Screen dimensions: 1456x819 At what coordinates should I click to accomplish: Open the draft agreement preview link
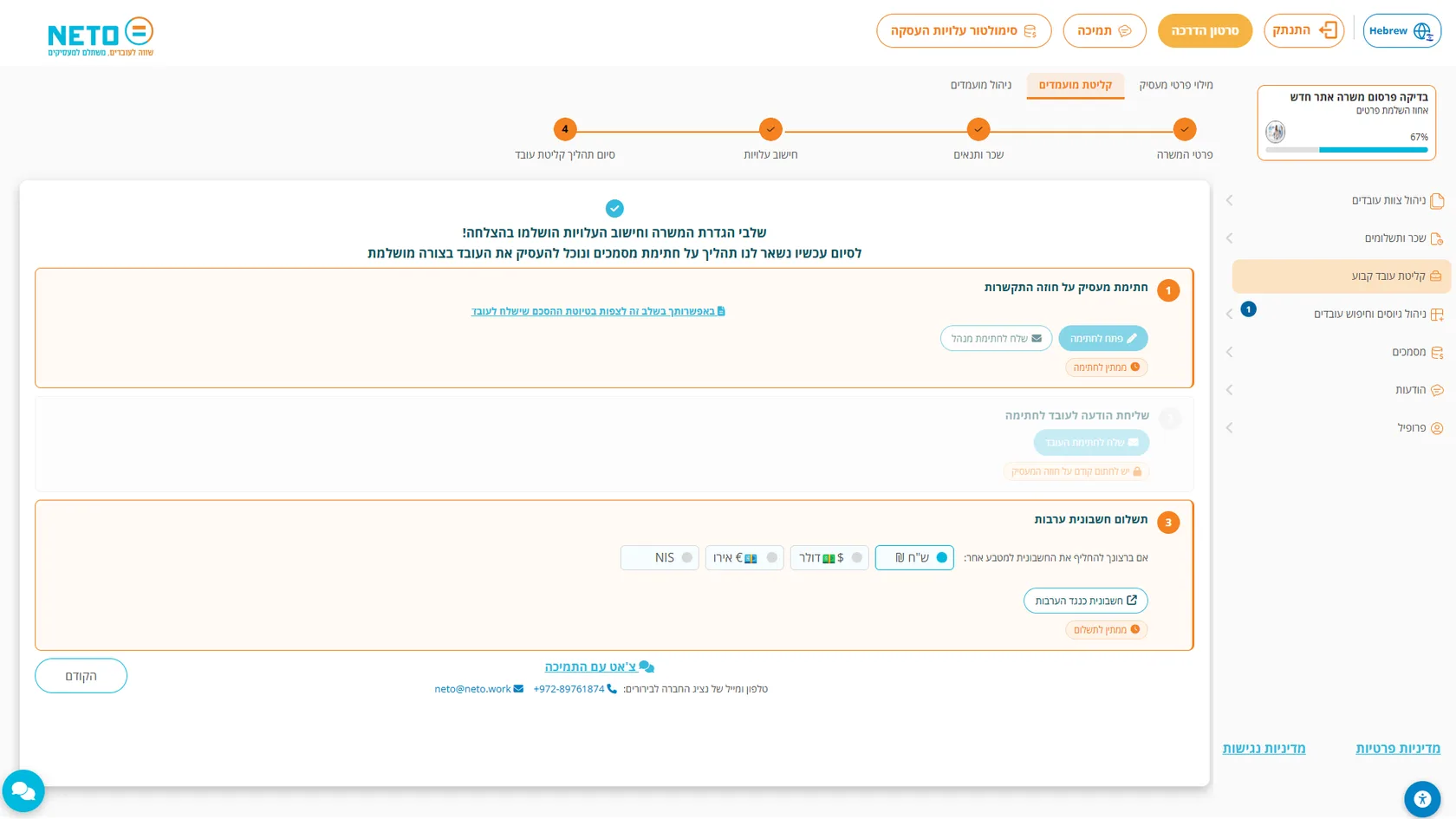coord(598,311)
